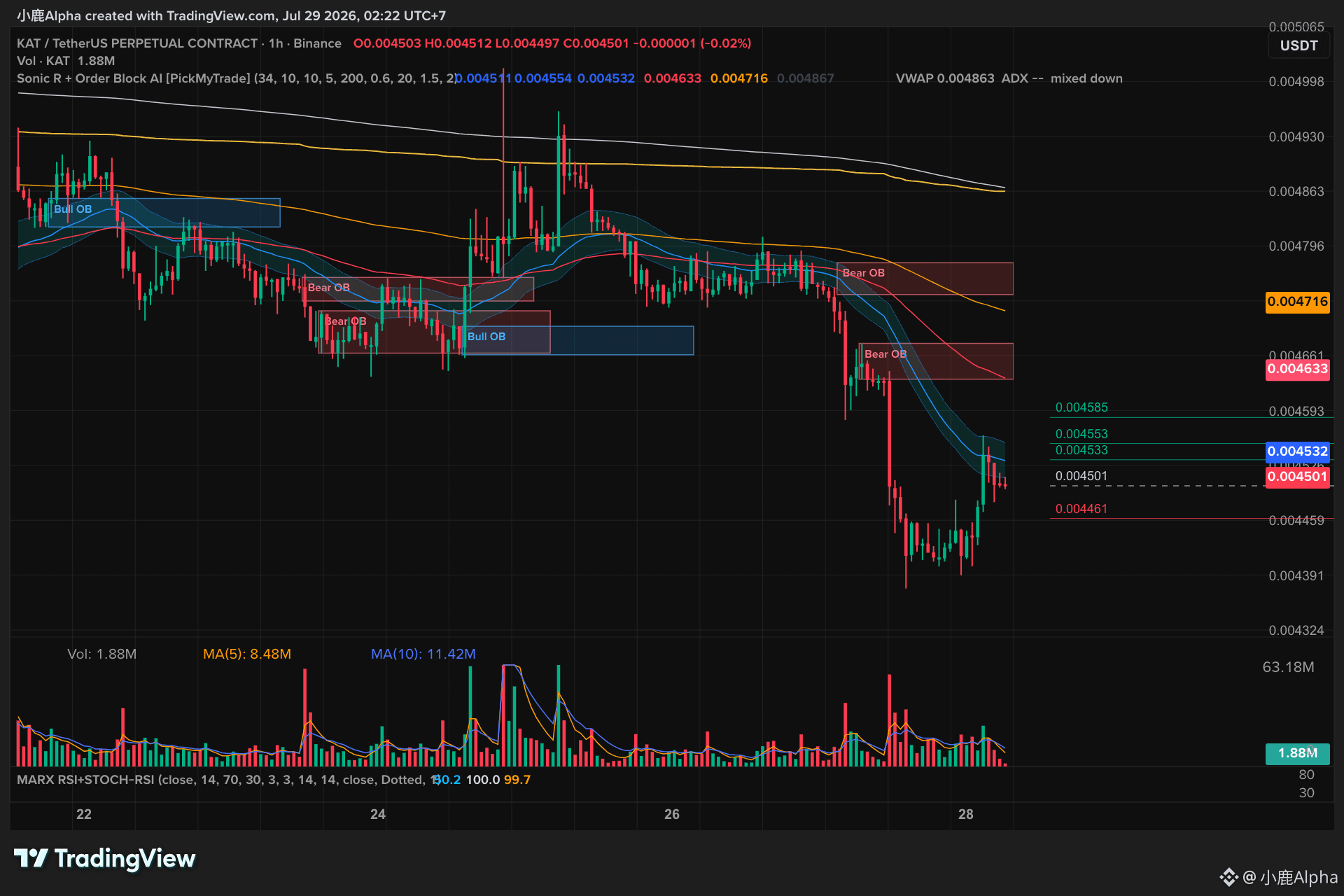1344x896 pixels.
Task: Click the grey 0.004867 indicator legend value
Action: pyautogui.click(x=806, y=78)
